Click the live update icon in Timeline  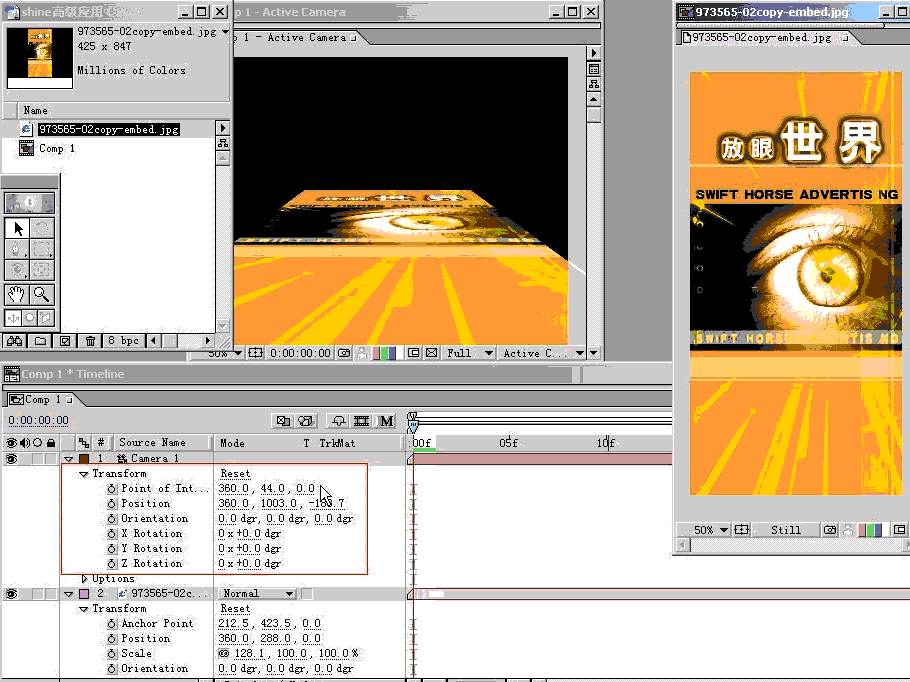283,421
